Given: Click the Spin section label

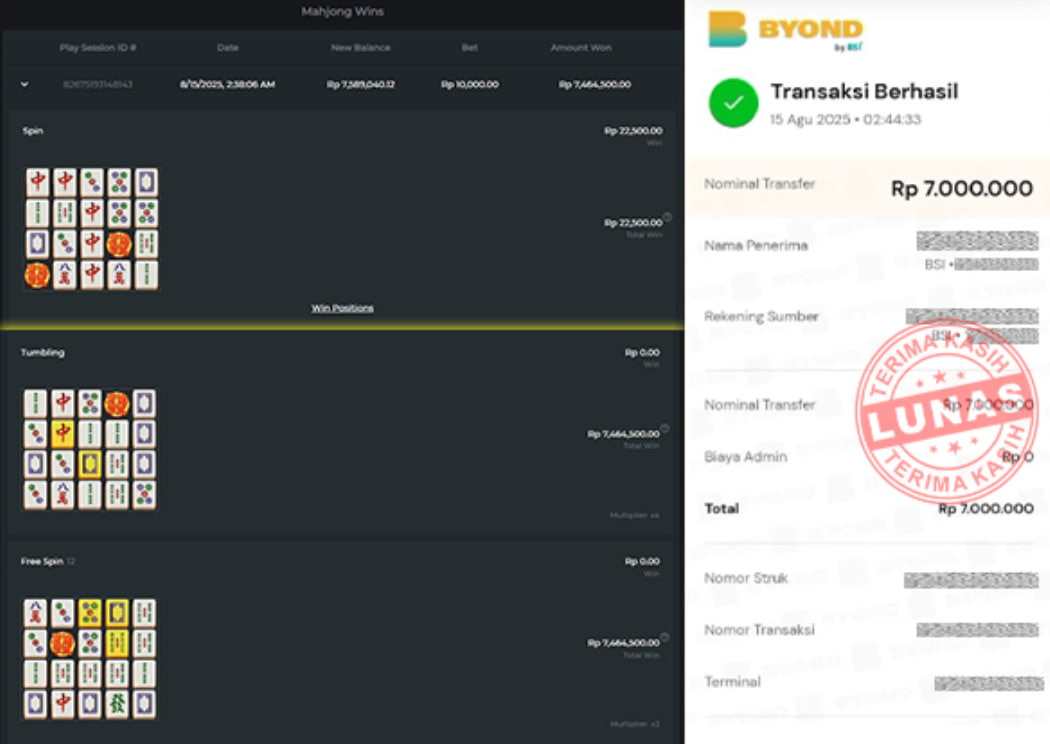Looking at the screenshot, I should tap(33, 131).
